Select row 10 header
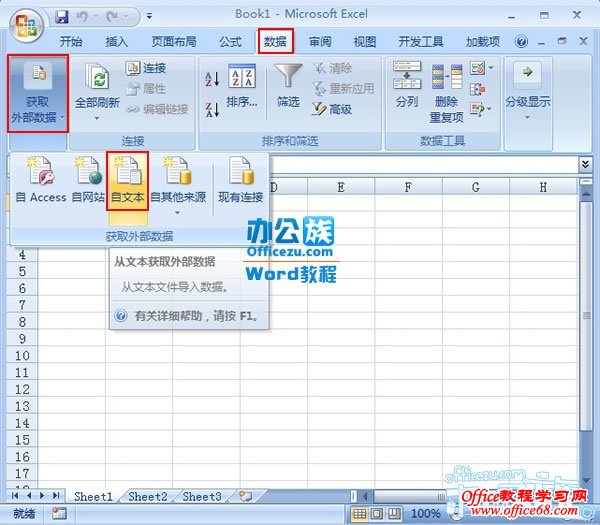Screen dimensions: 600x525 tap(22, 355)
